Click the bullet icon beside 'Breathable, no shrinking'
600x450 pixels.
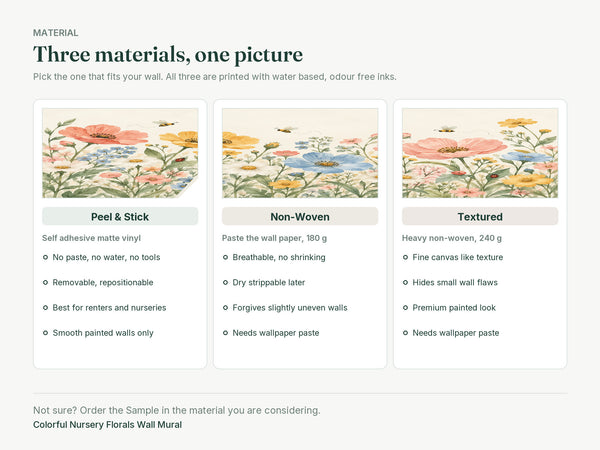click(x=225, y=258)
